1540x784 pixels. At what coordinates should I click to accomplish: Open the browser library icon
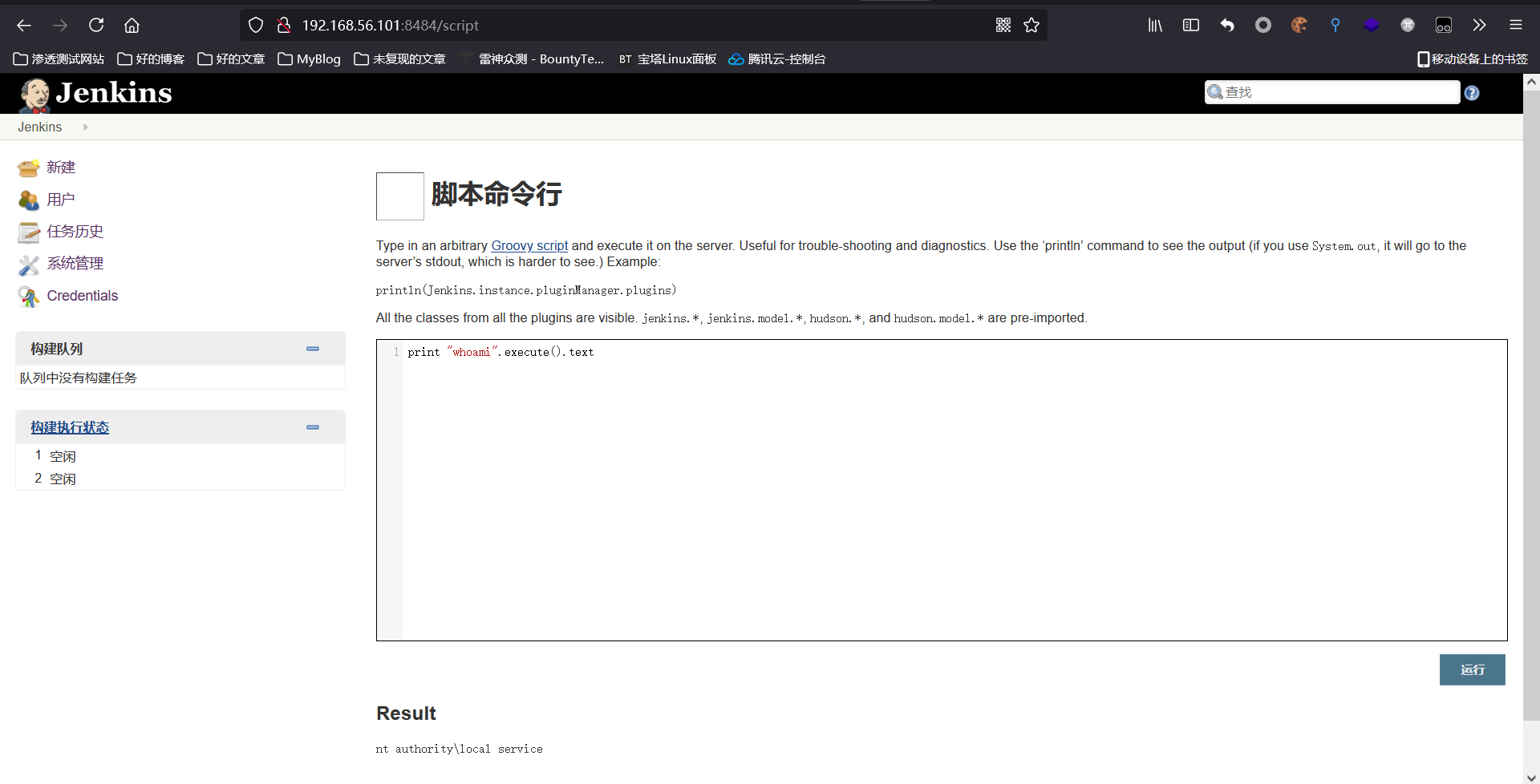click(1155, 26)
